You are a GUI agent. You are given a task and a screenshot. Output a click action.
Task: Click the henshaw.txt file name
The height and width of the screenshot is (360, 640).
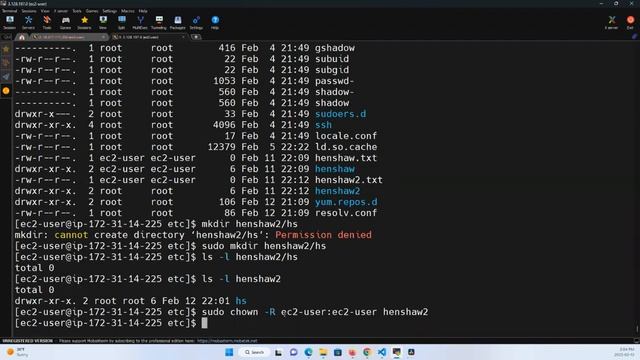coord(346,158)
